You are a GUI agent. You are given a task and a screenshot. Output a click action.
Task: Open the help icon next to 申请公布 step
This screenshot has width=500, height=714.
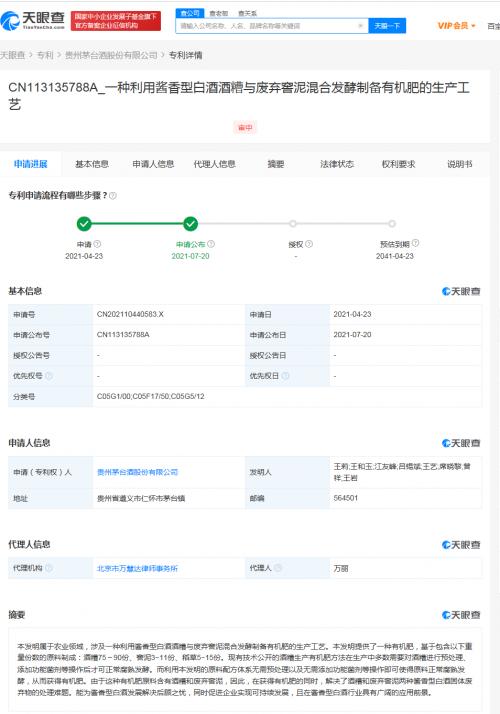click(x=211, y=244)
